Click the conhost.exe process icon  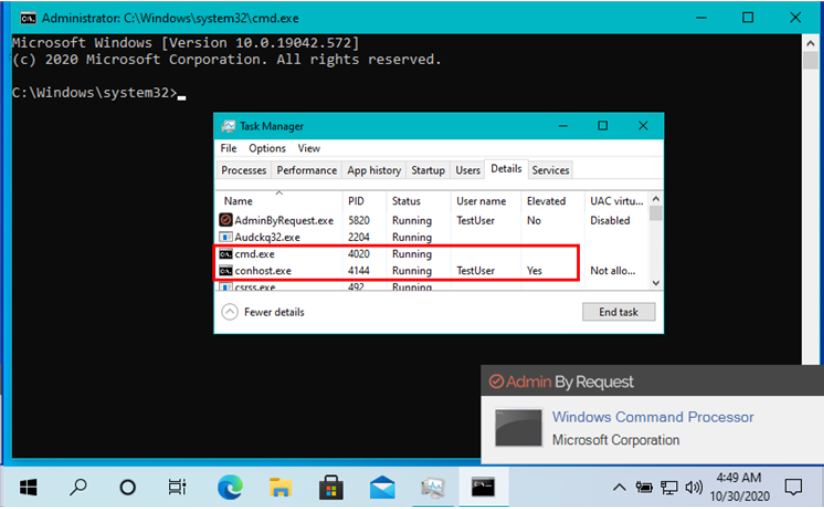click(x=226, y=271)
